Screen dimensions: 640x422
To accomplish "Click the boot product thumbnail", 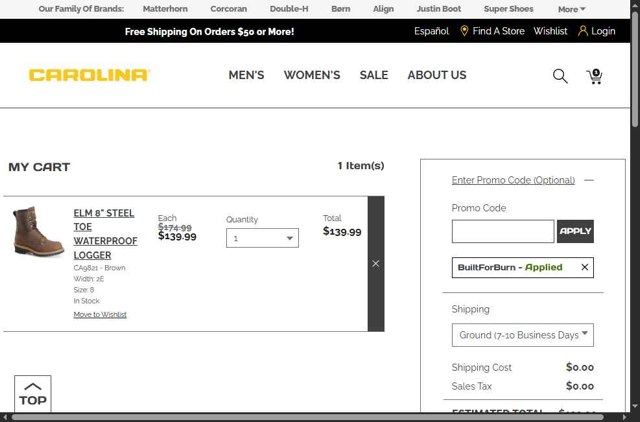I will pyautogui.click(x=38, y=231).
